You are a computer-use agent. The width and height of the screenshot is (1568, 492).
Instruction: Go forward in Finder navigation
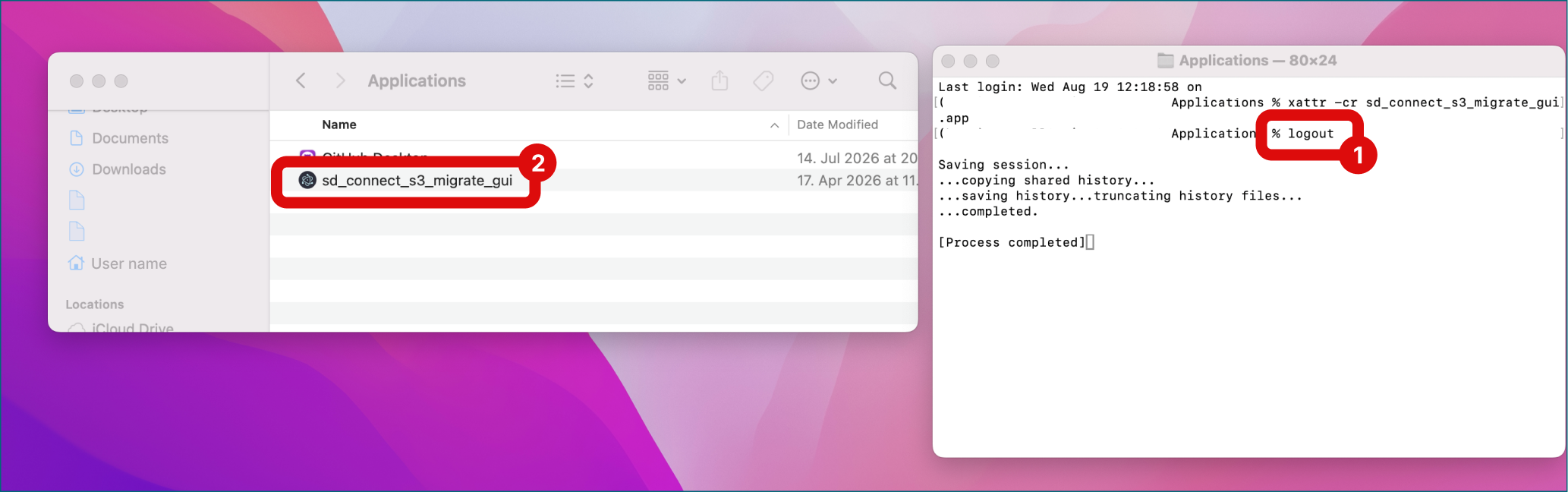pos(340,80)
